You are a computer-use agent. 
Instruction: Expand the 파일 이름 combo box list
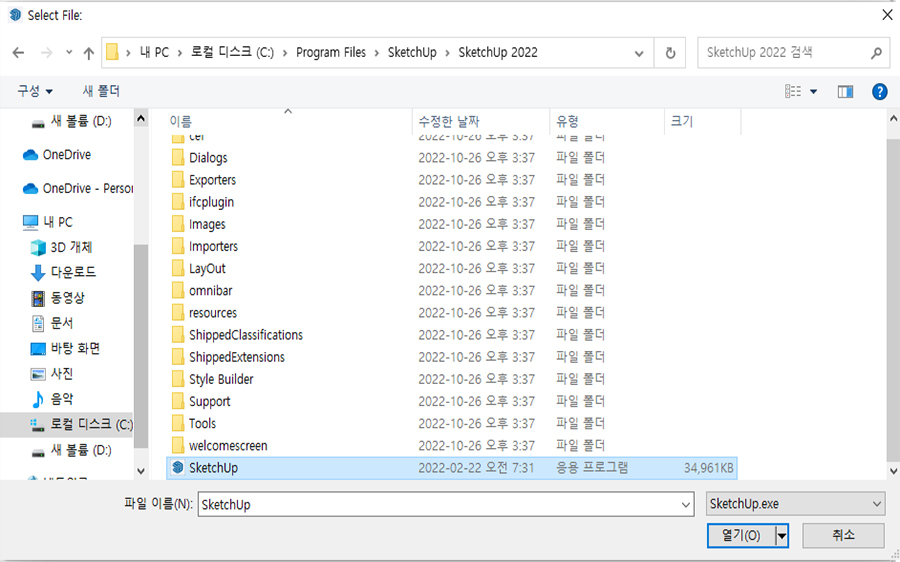coord(685,505)
